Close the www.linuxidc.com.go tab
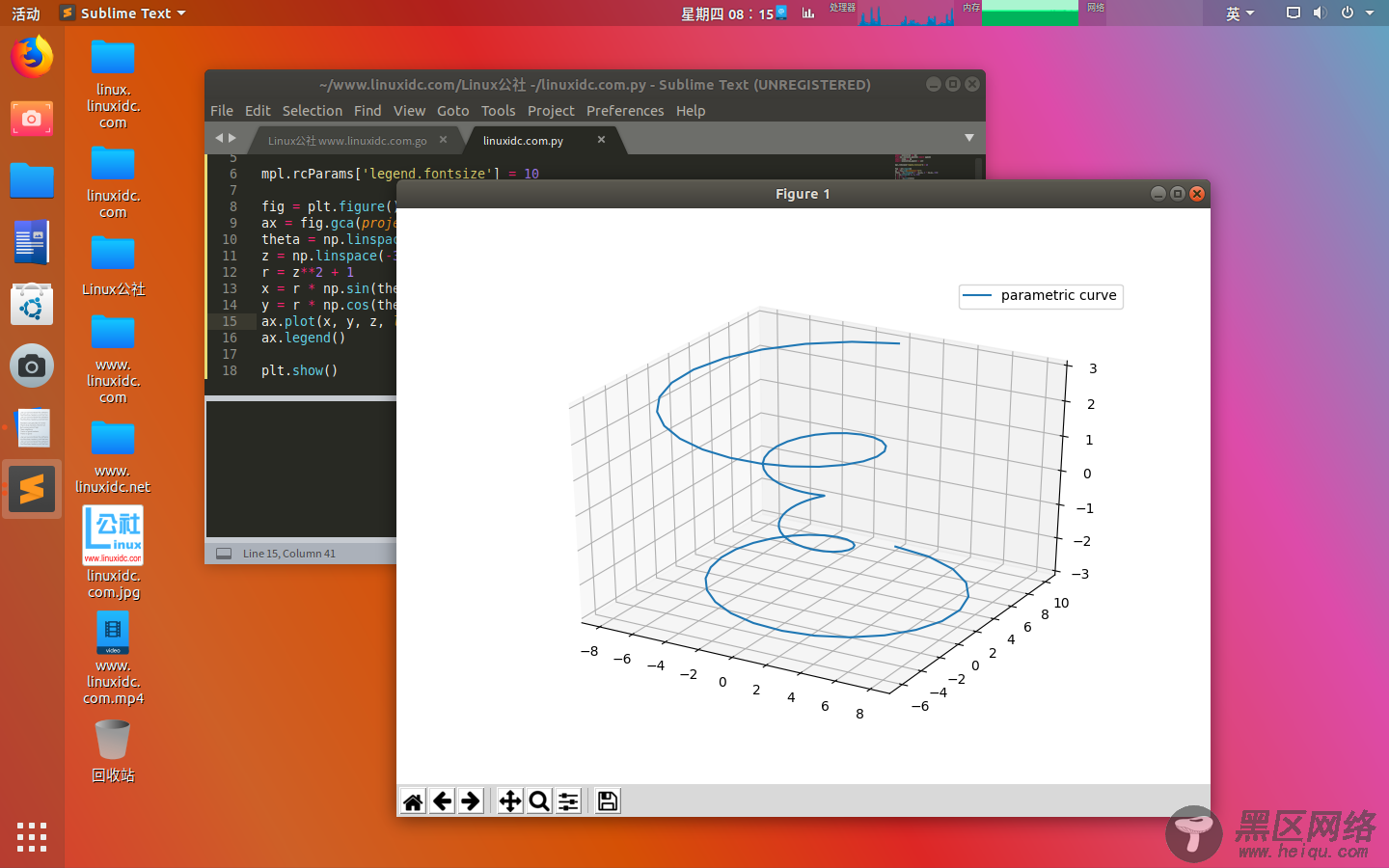Image resolution: width=1389 pixels, height=868 pixels. [443, 140]
